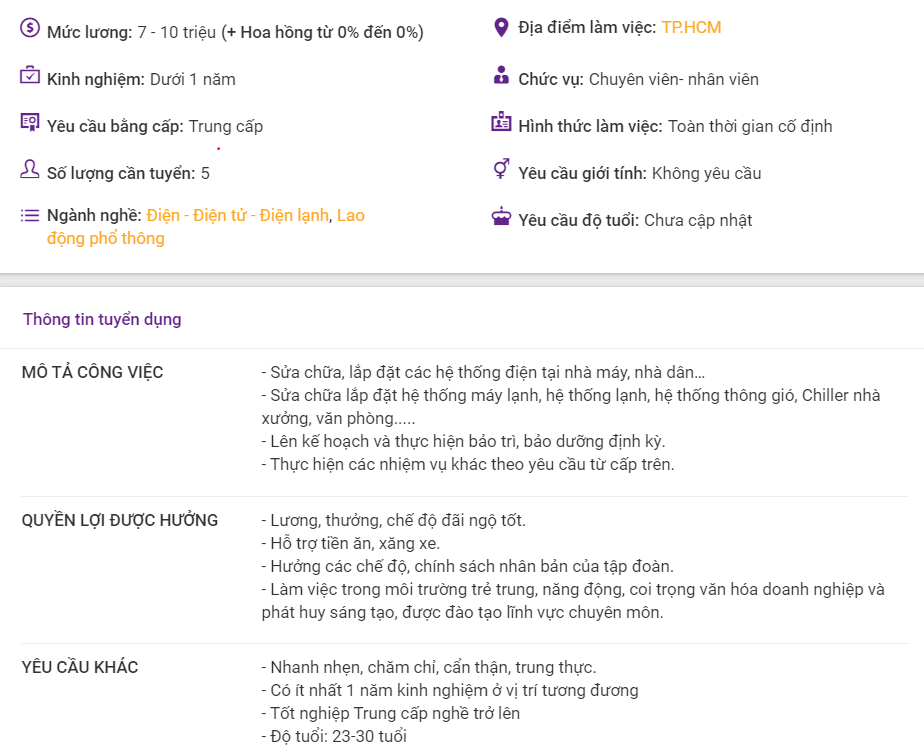Click the gender symbol icon
The image size is (924, 756).
[501, 169]
